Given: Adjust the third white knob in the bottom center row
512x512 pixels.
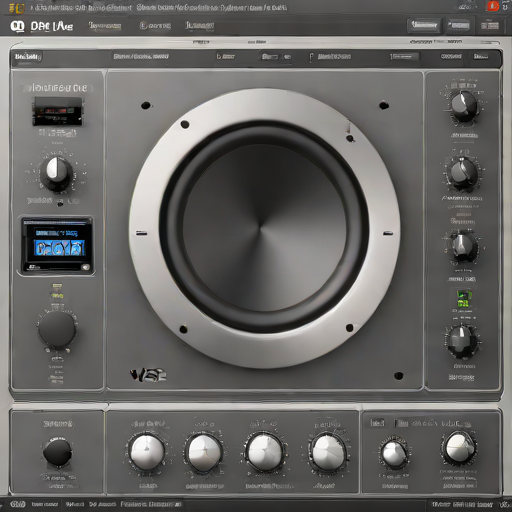Looking at the screenshot, I should pyautogui.click(x=265, y=453).
